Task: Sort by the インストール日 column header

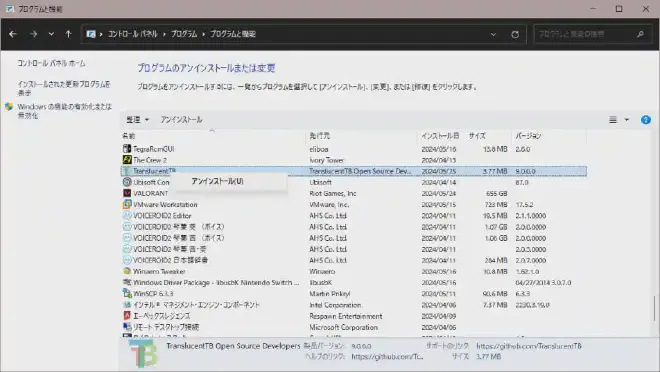Action: pos(440,136)
